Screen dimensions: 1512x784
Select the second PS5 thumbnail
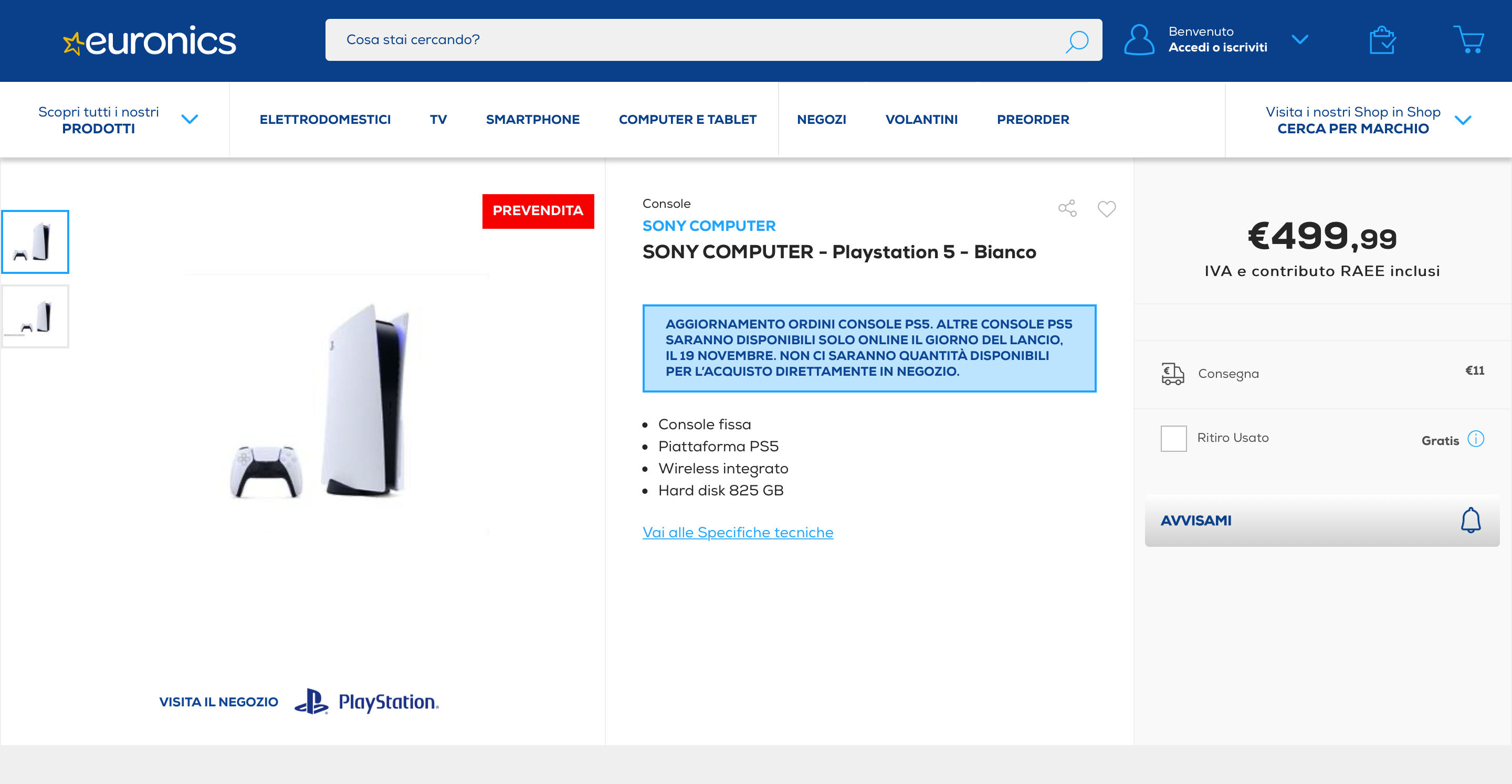click(35, 317)
